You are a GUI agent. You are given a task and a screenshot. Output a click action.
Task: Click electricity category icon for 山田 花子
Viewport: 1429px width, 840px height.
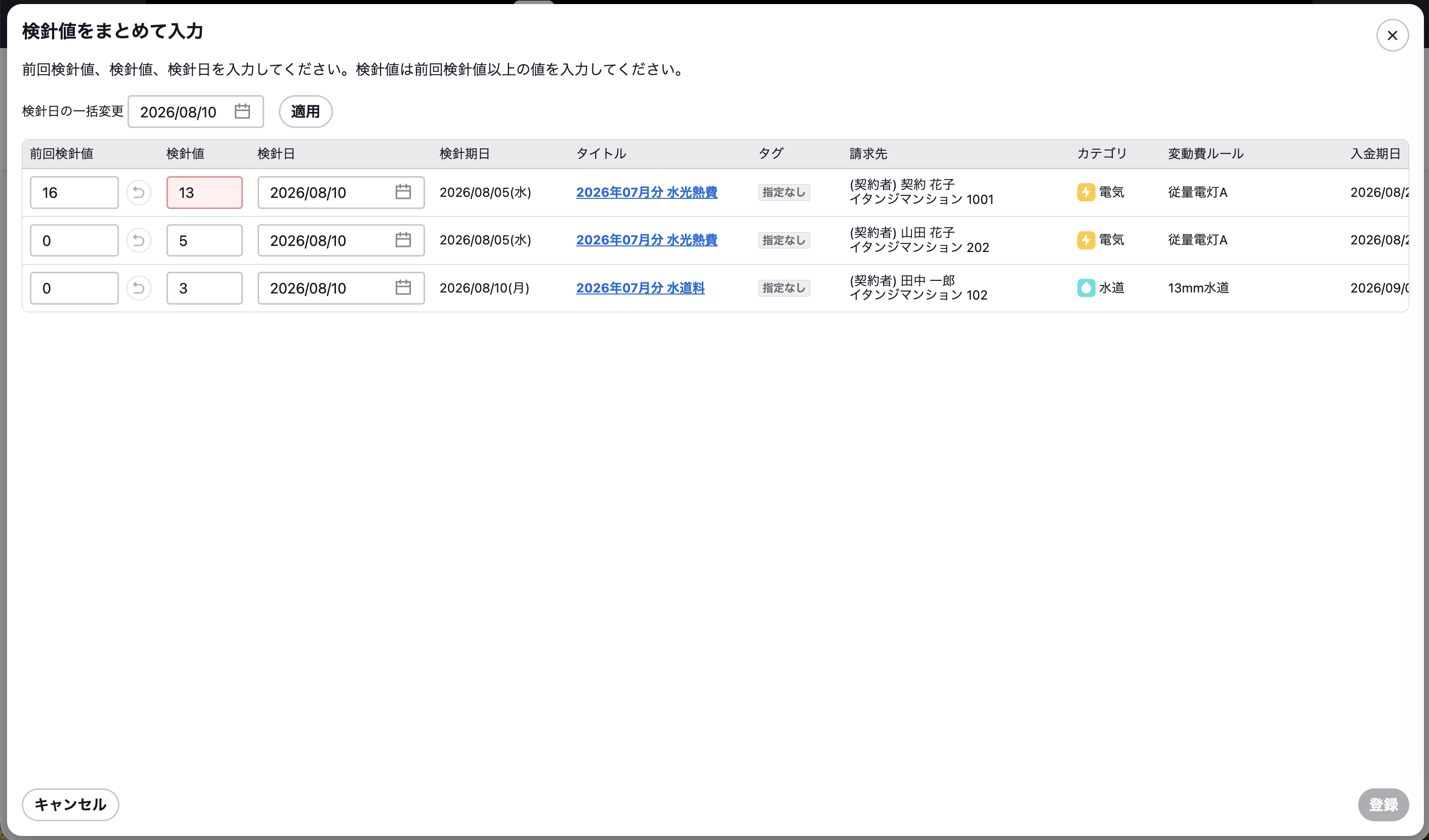[1086, 240]
